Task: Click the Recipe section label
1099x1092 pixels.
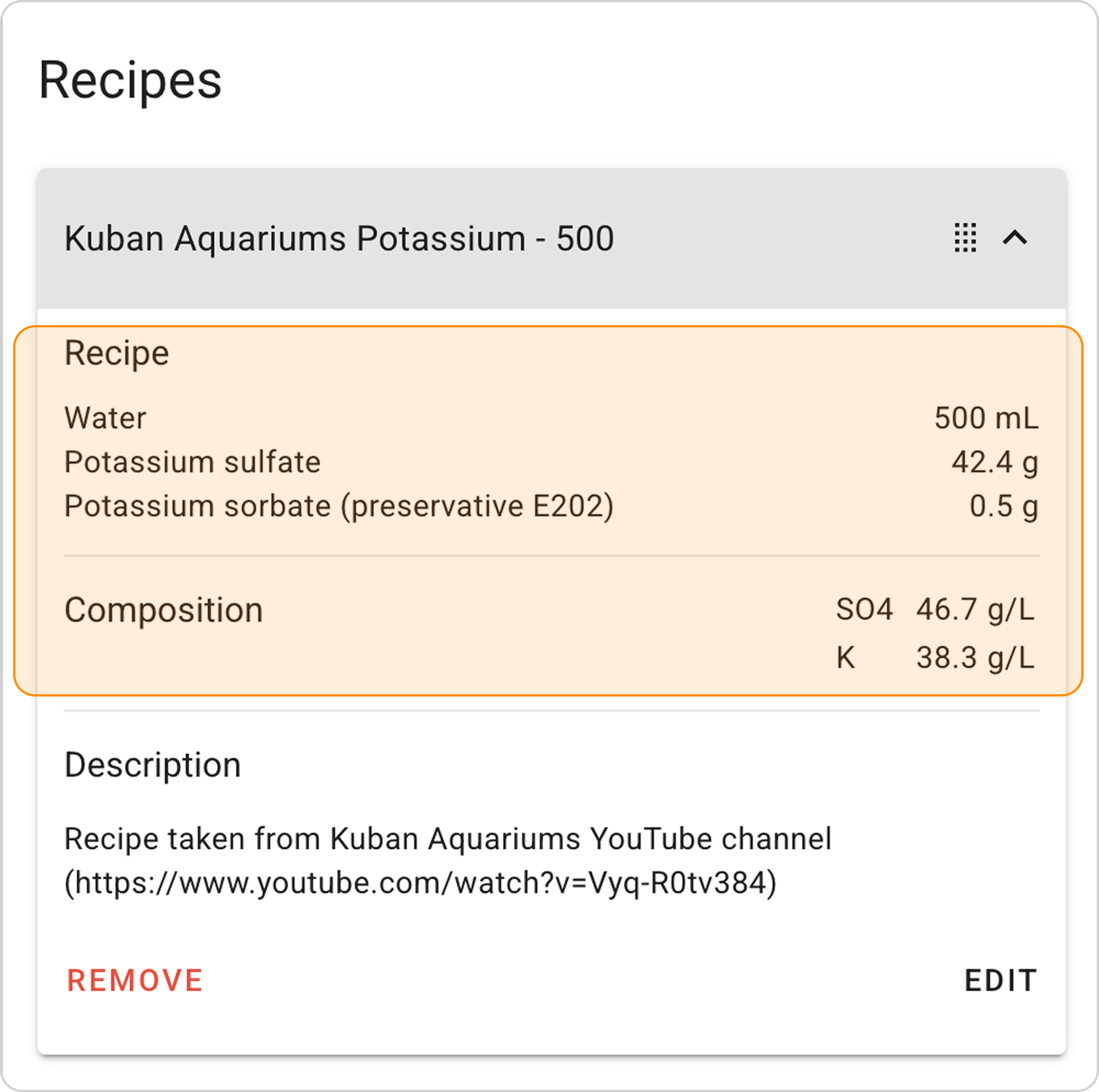Action: point(116,353)
